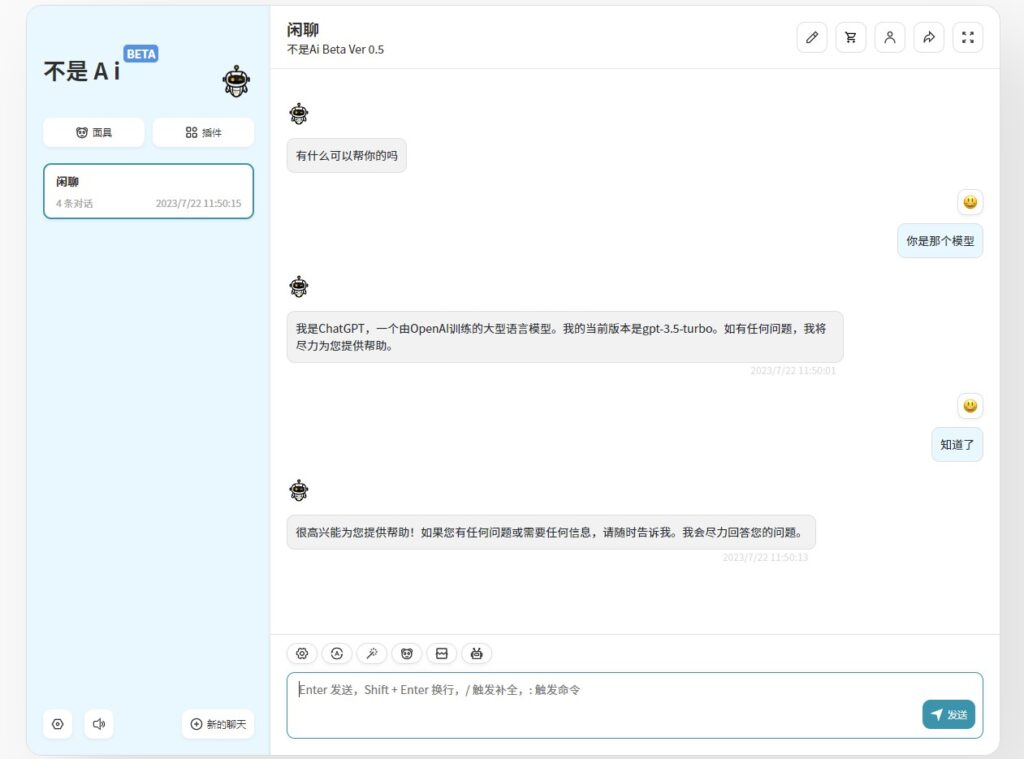Open the masks panel via the robot face icon

pos(407,653)
